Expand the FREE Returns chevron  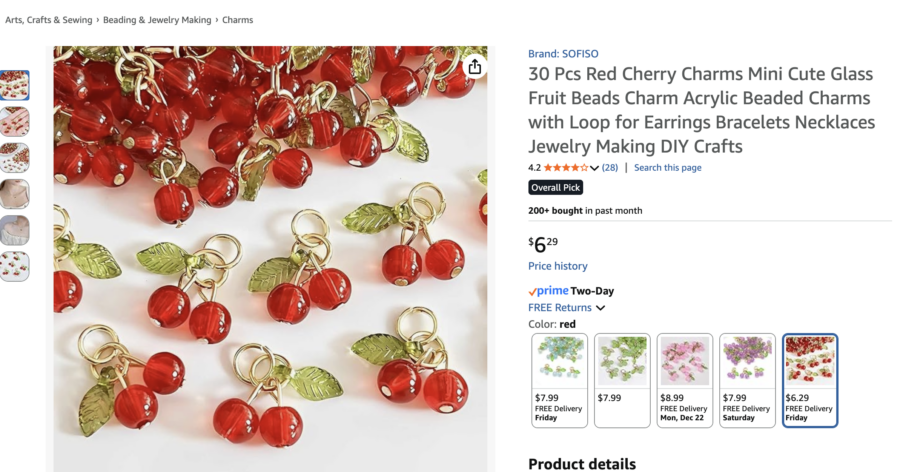pyautogui.click(x=600, y=308)
